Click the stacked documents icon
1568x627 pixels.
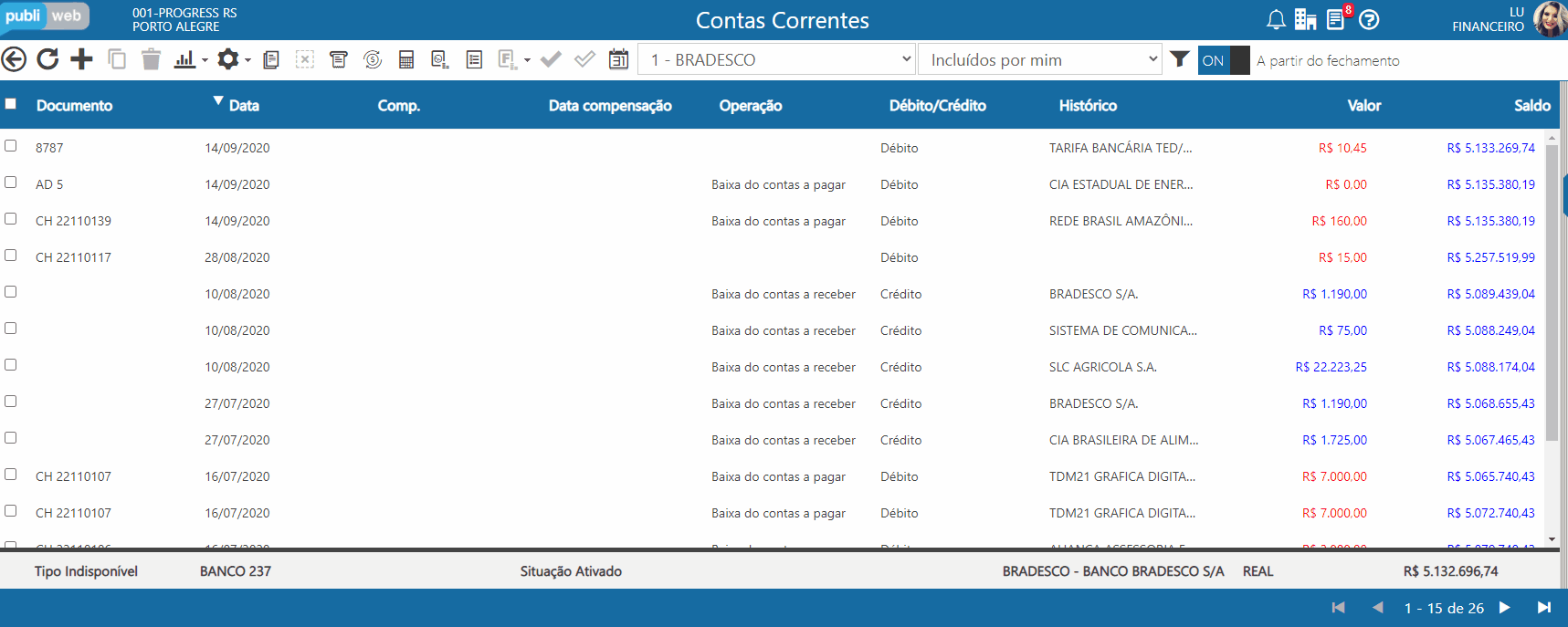pos(271,59)
